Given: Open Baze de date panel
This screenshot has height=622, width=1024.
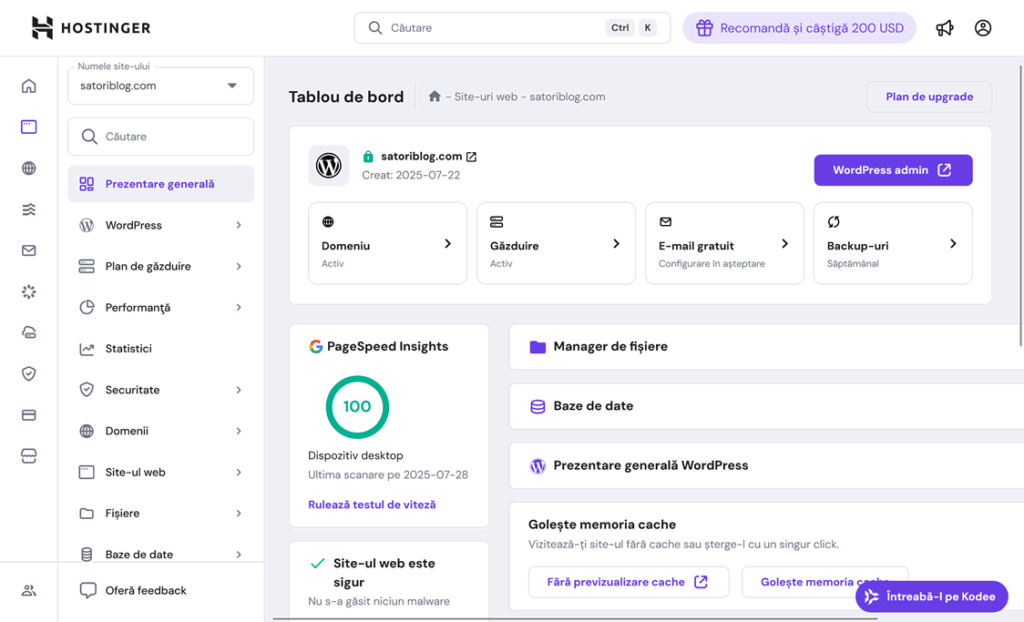Looking at the screenshot, I should (767, 406).
